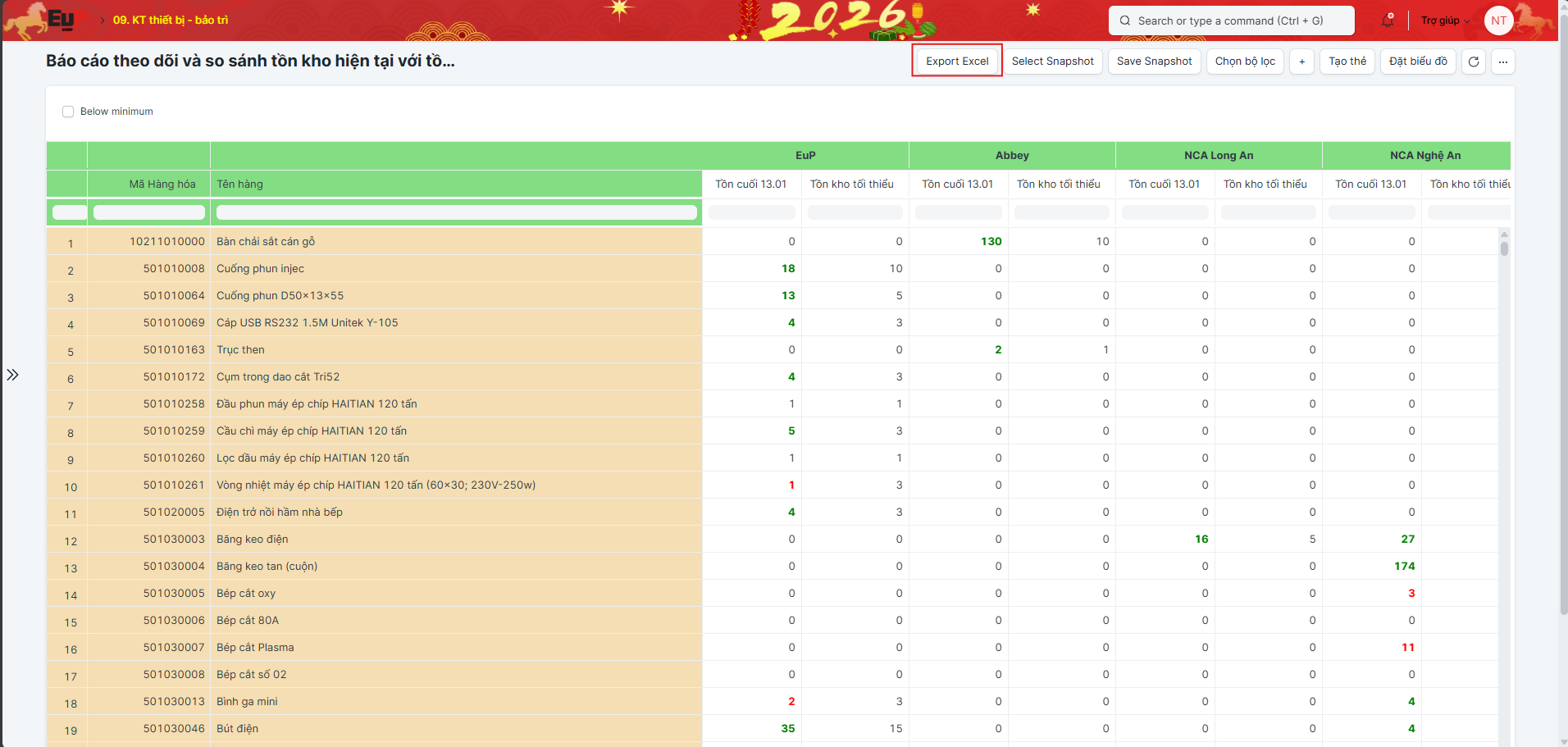Click the EuP home logo
The image size is (1568, 747).
(x=61, y=20)
